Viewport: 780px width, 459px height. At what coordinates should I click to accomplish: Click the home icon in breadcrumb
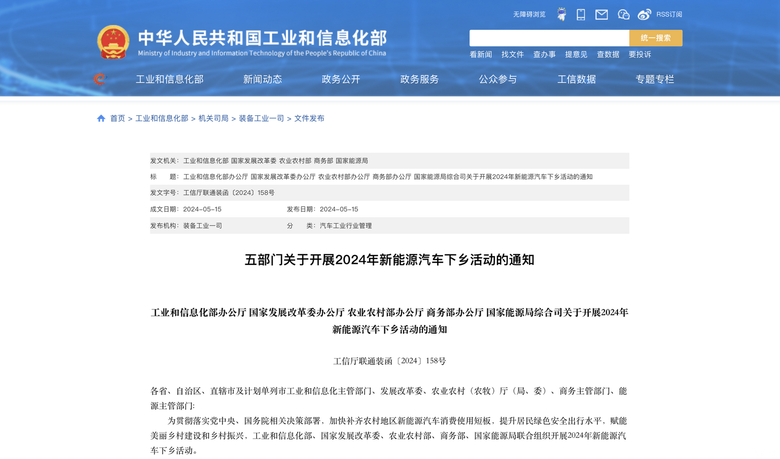[101, 118]
